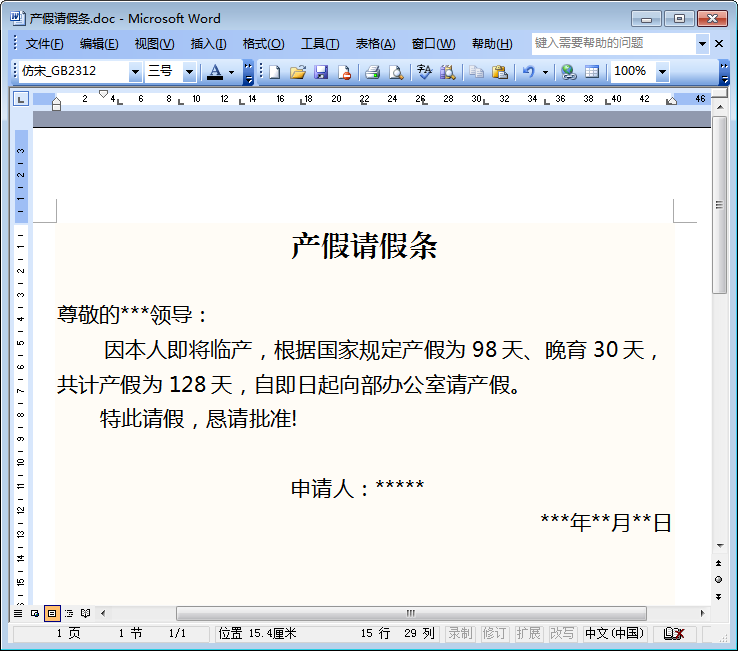Open Print Preview magnifier icon
Image resolution: width=738 pixels, height=651 pixels.
[x=396, y=72]
